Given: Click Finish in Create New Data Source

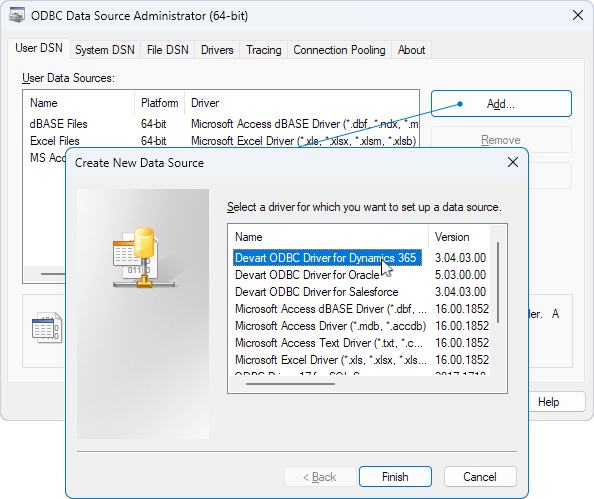Looking at the screenshot, I should point(395,476).
